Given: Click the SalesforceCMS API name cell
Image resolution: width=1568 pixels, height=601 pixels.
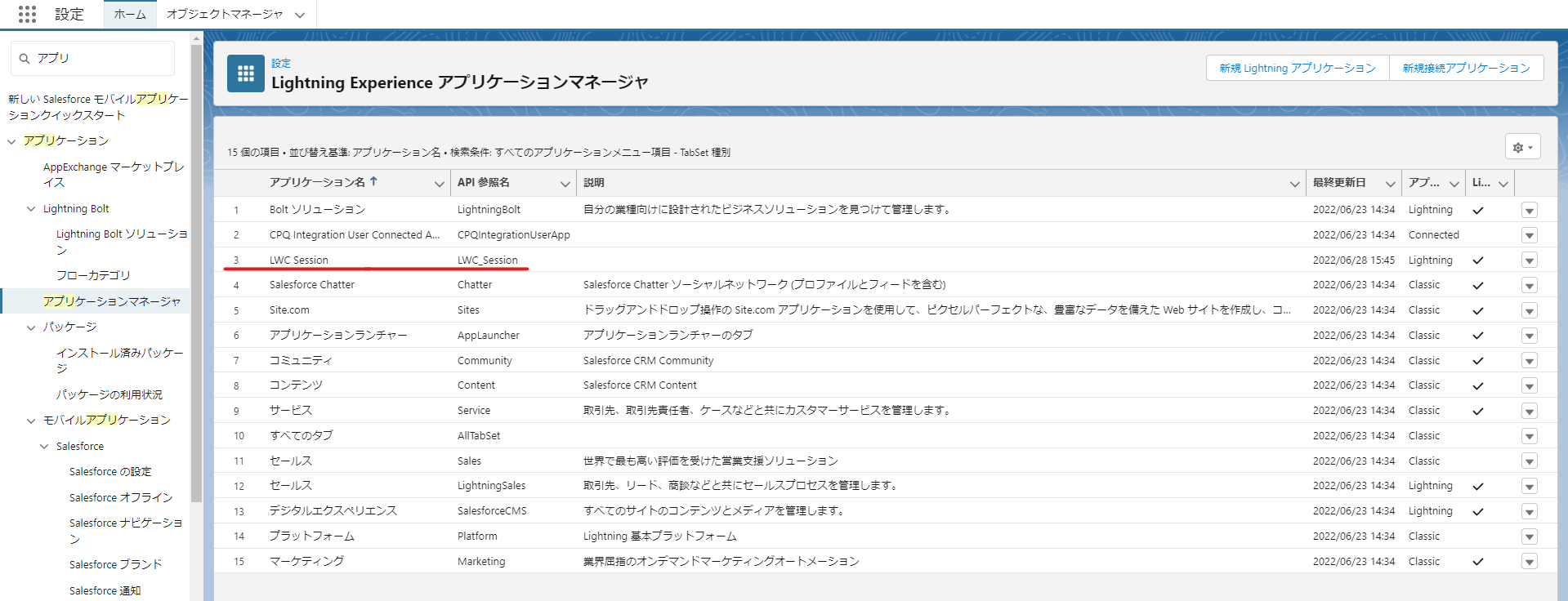Looking at the screenshot, I should click(x=492, y=511).
